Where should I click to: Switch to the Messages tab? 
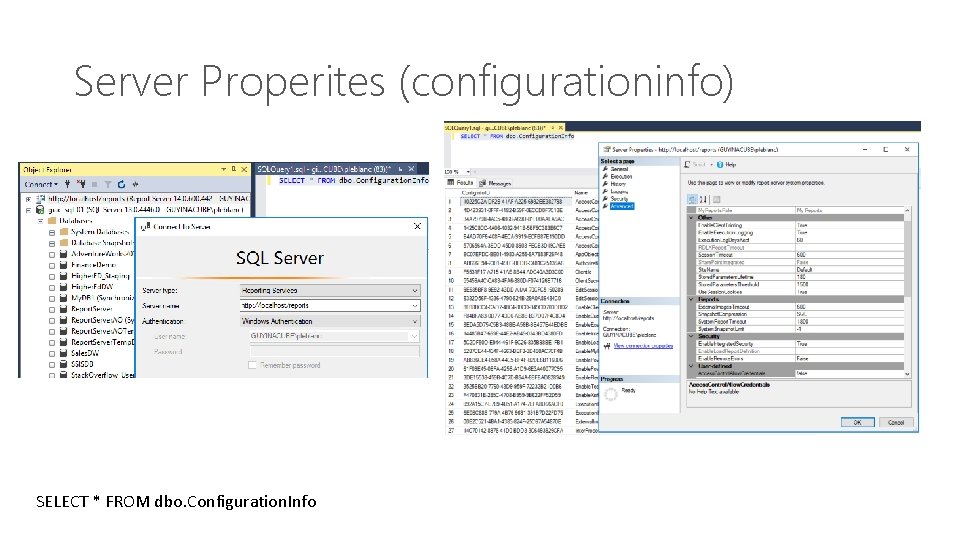(495, 183)
